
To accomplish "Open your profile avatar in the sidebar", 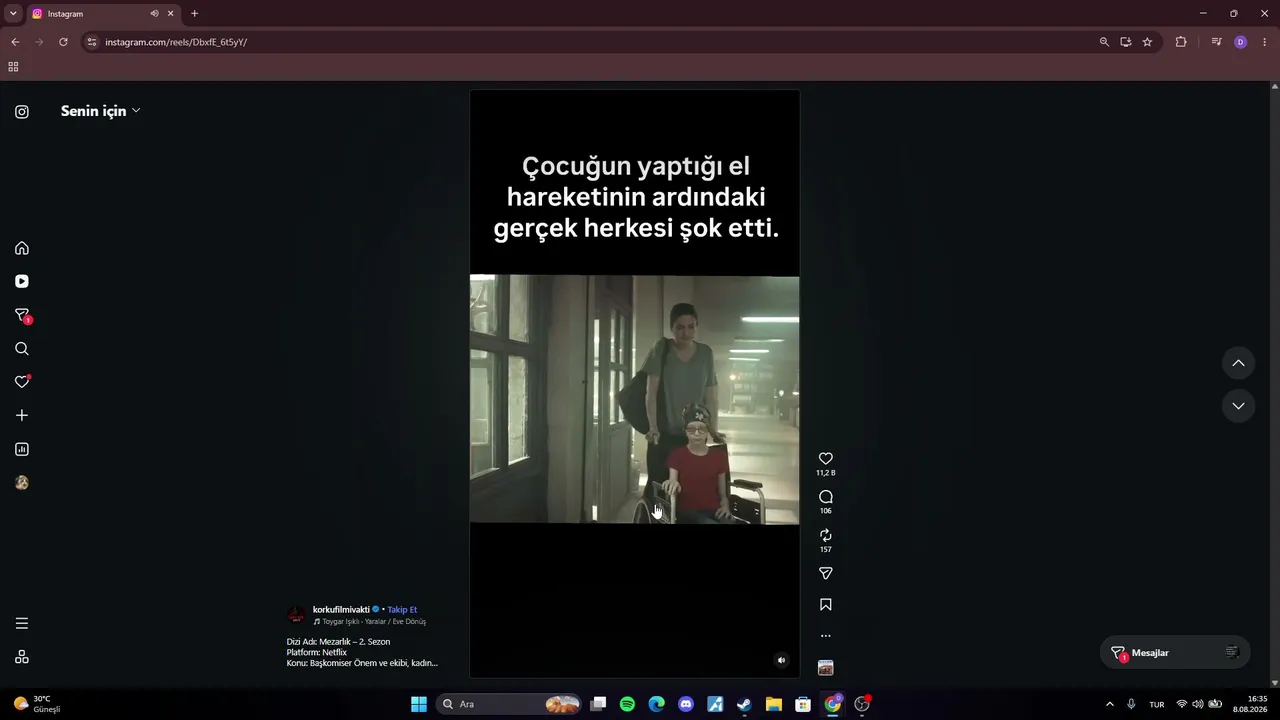I will pyautogui.click(x=22, y=482).
